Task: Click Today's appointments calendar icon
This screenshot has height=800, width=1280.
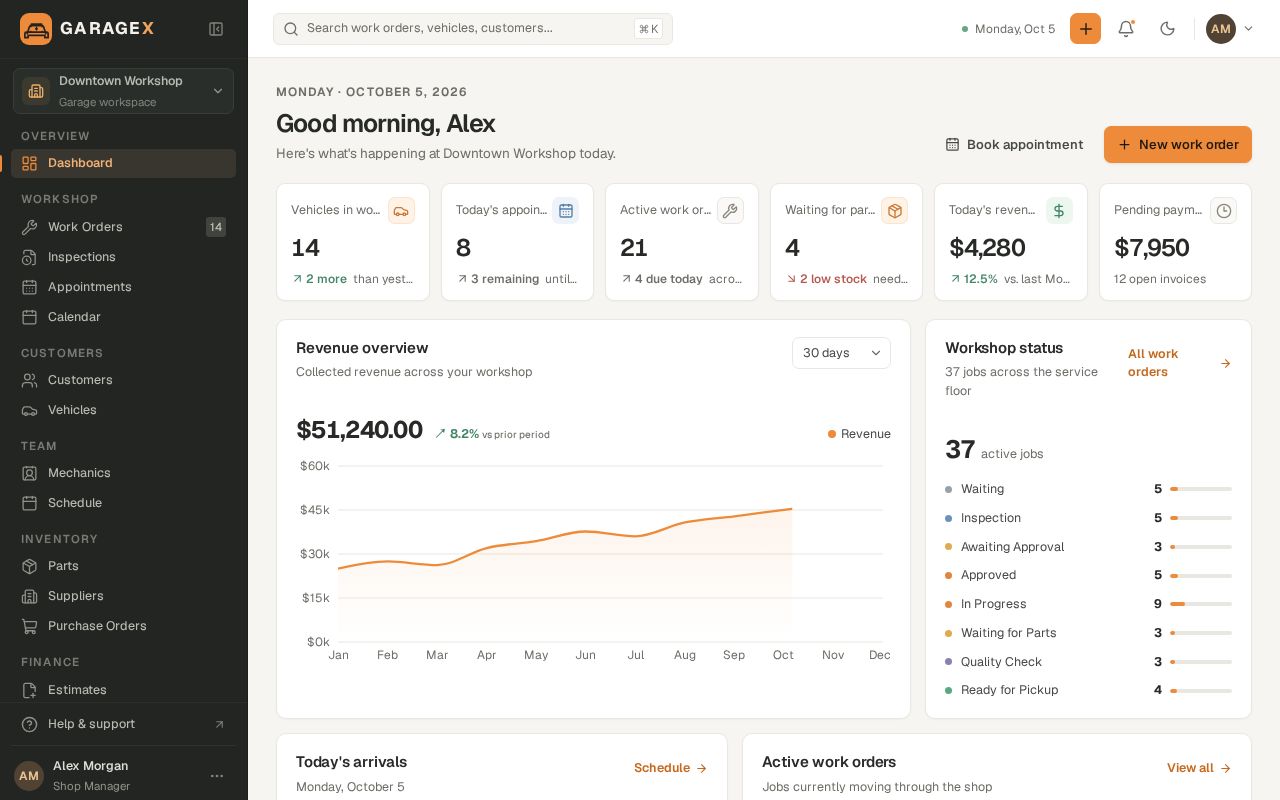Action: [566, 210]
